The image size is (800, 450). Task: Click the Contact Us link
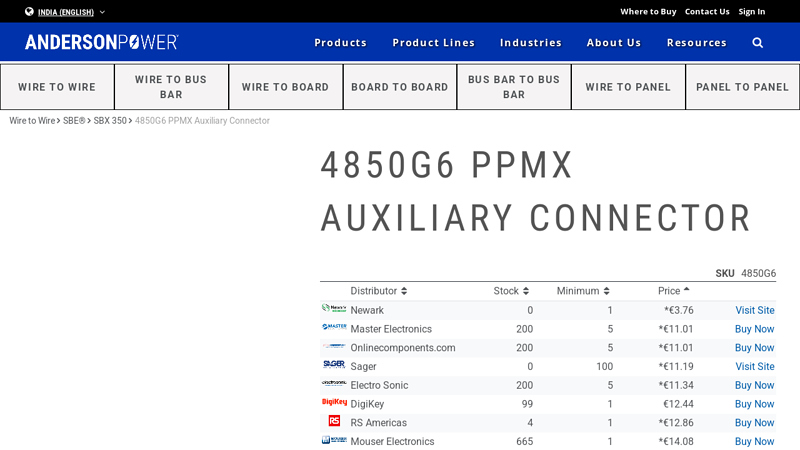pos(707,12)
